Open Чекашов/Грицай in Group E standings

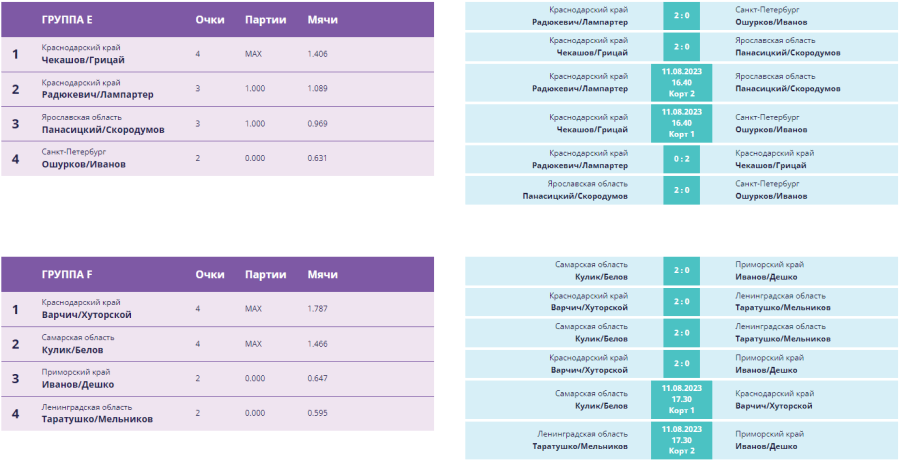coord(83,60)
